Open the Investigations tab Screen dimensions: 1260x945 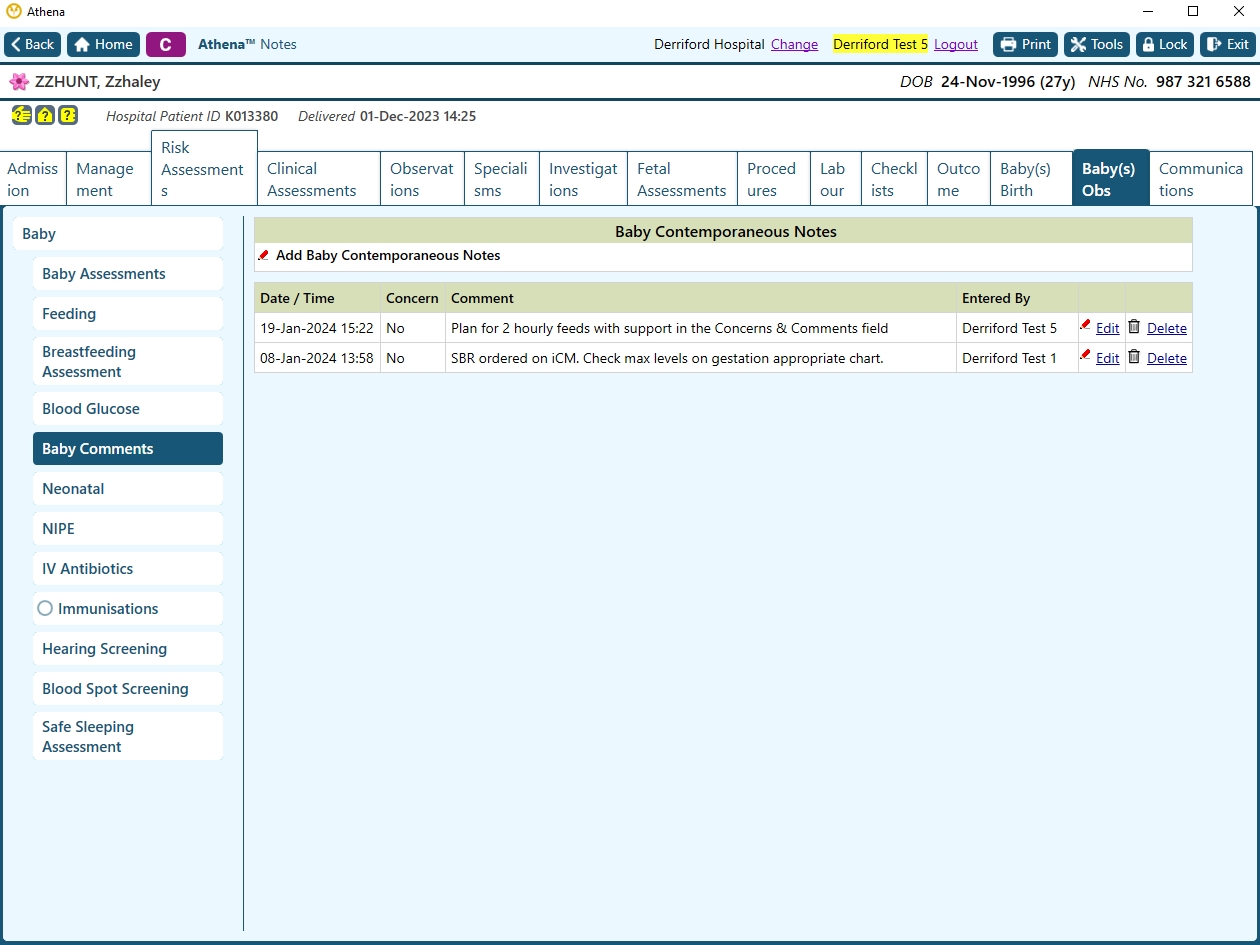583,179
